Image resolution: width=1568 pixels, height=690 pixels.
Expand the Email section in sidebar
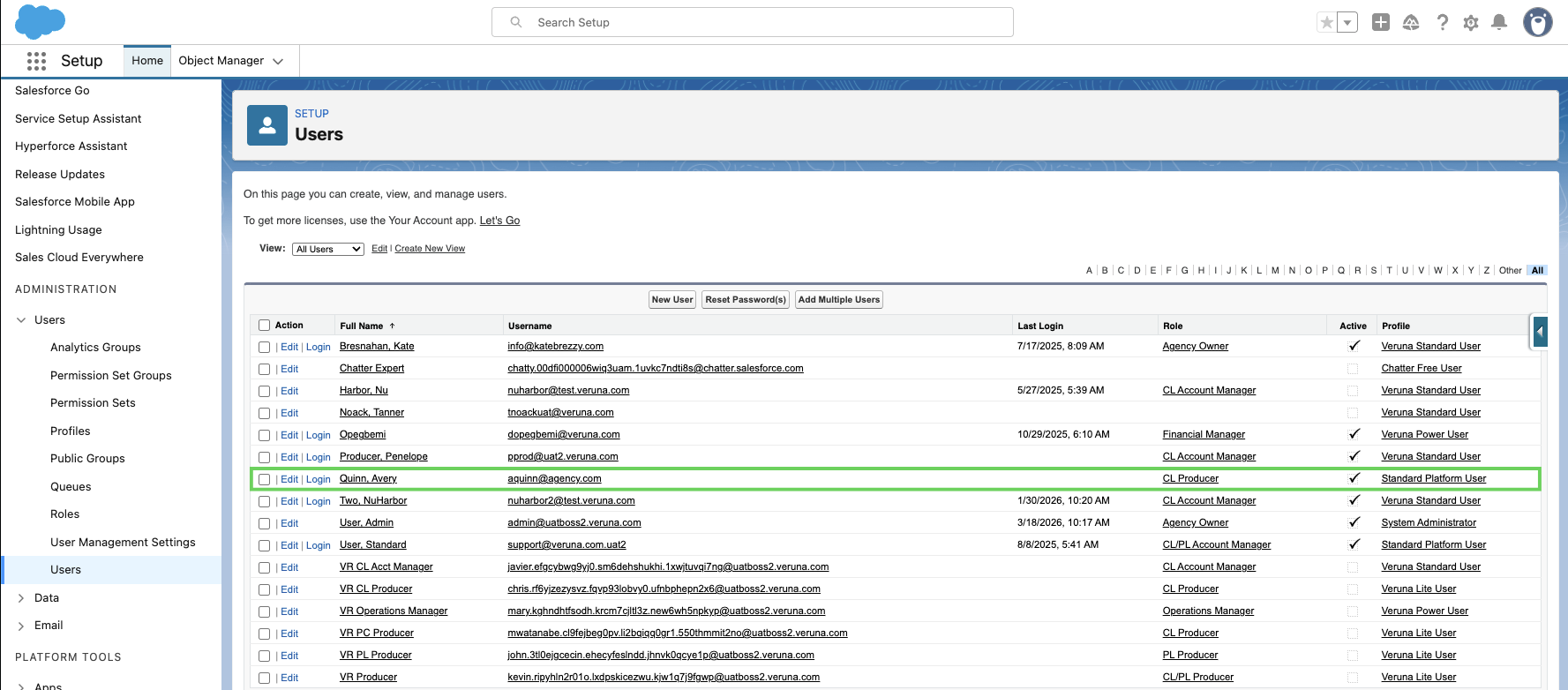click(21, 626)
